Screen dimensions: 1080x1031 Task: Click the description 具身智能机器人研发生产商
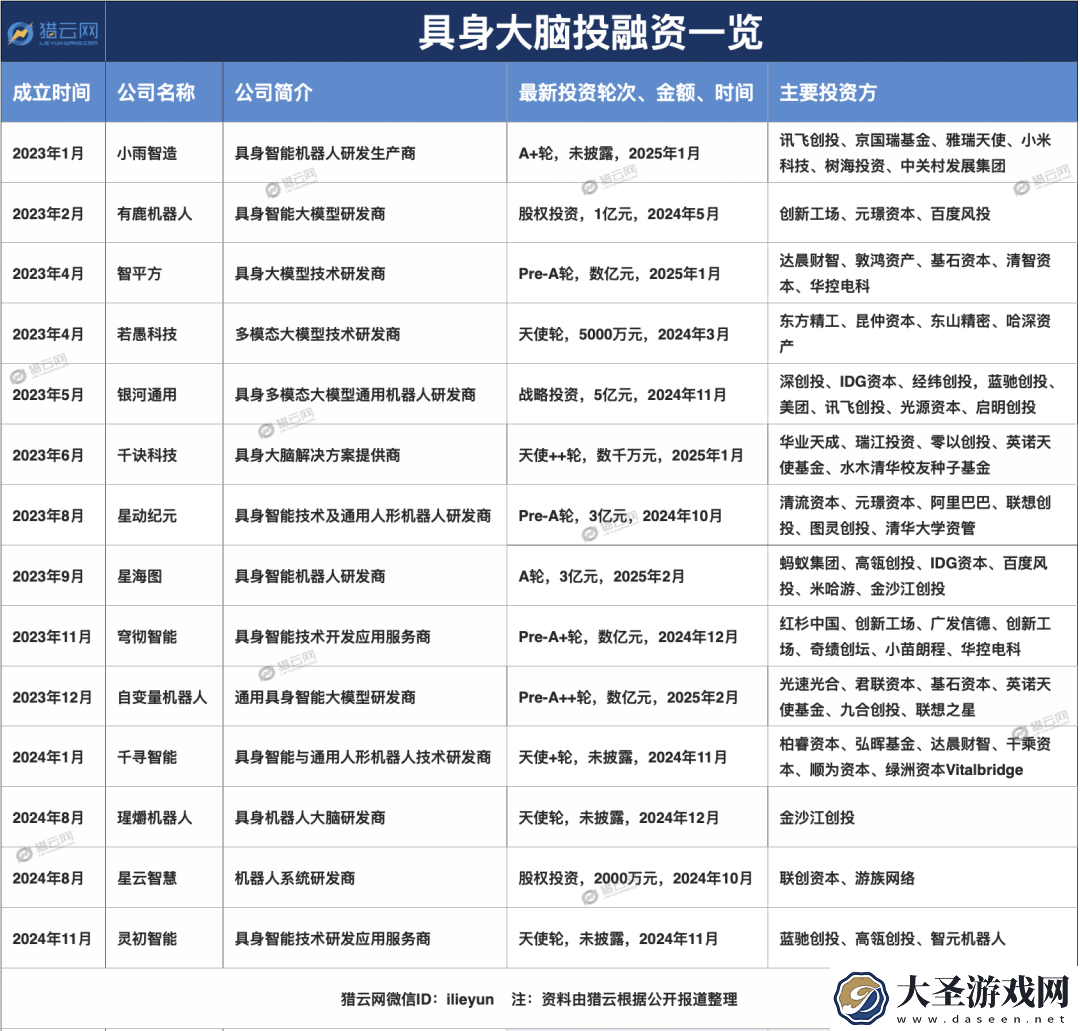coord(325,153)
